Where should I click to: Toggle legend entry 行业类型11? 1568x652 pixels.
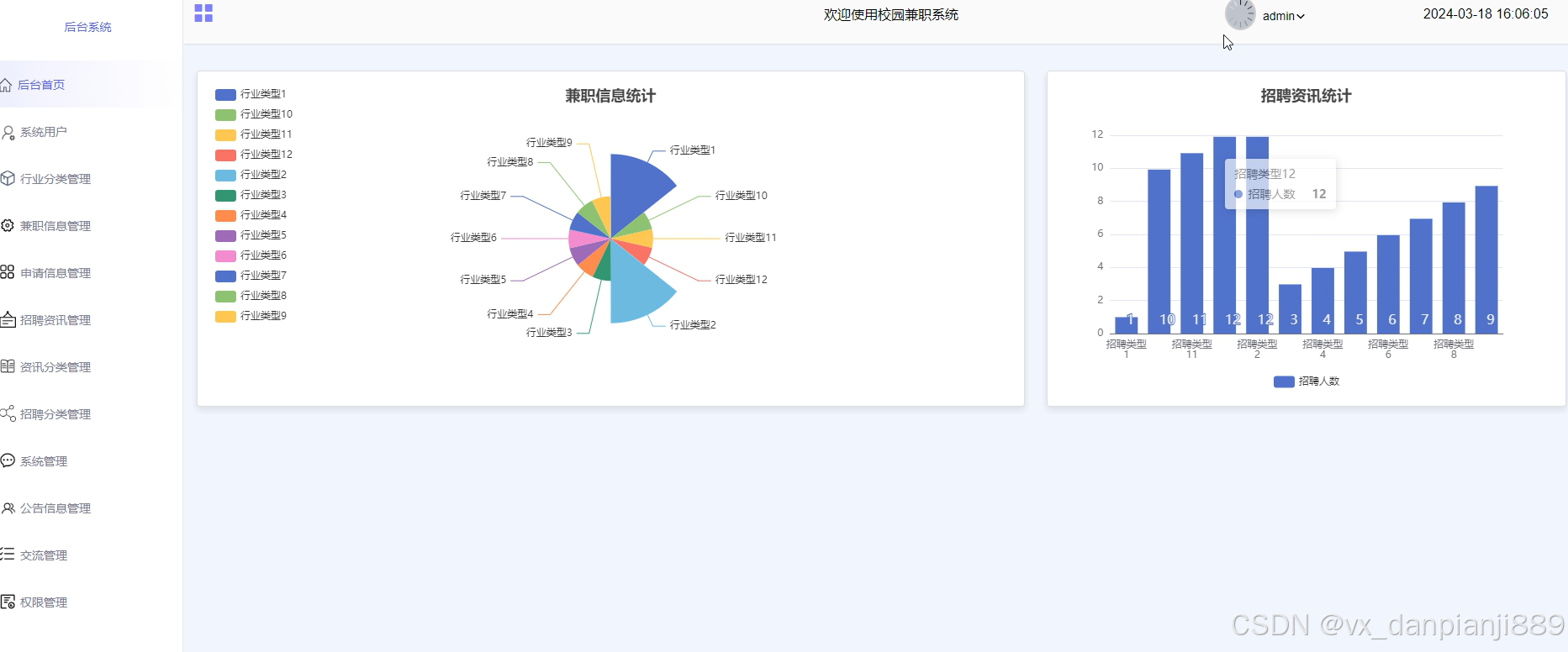click(254, 134)
